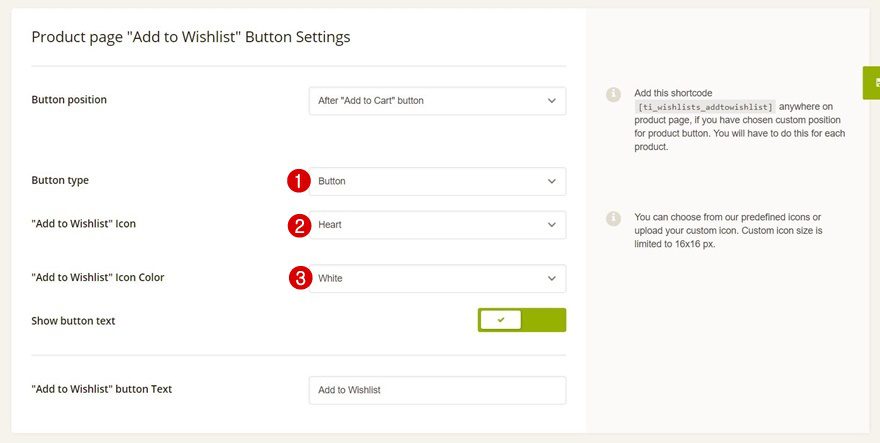880x443 pixels.
Task: Click the "Button type" label
Action: pos(60,181)
